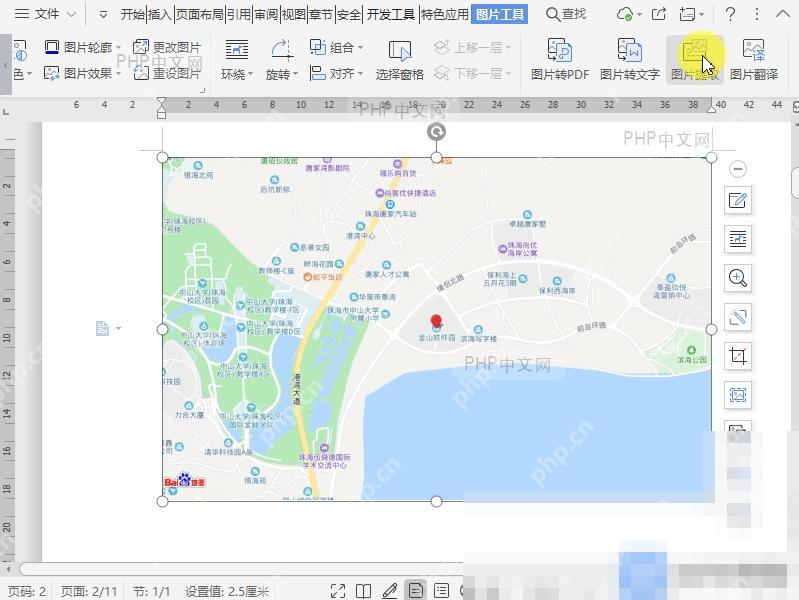The image size is (799, 600).
Task: Click the magnifier zoom icon in floating toolbar
Action: [737, 278]
